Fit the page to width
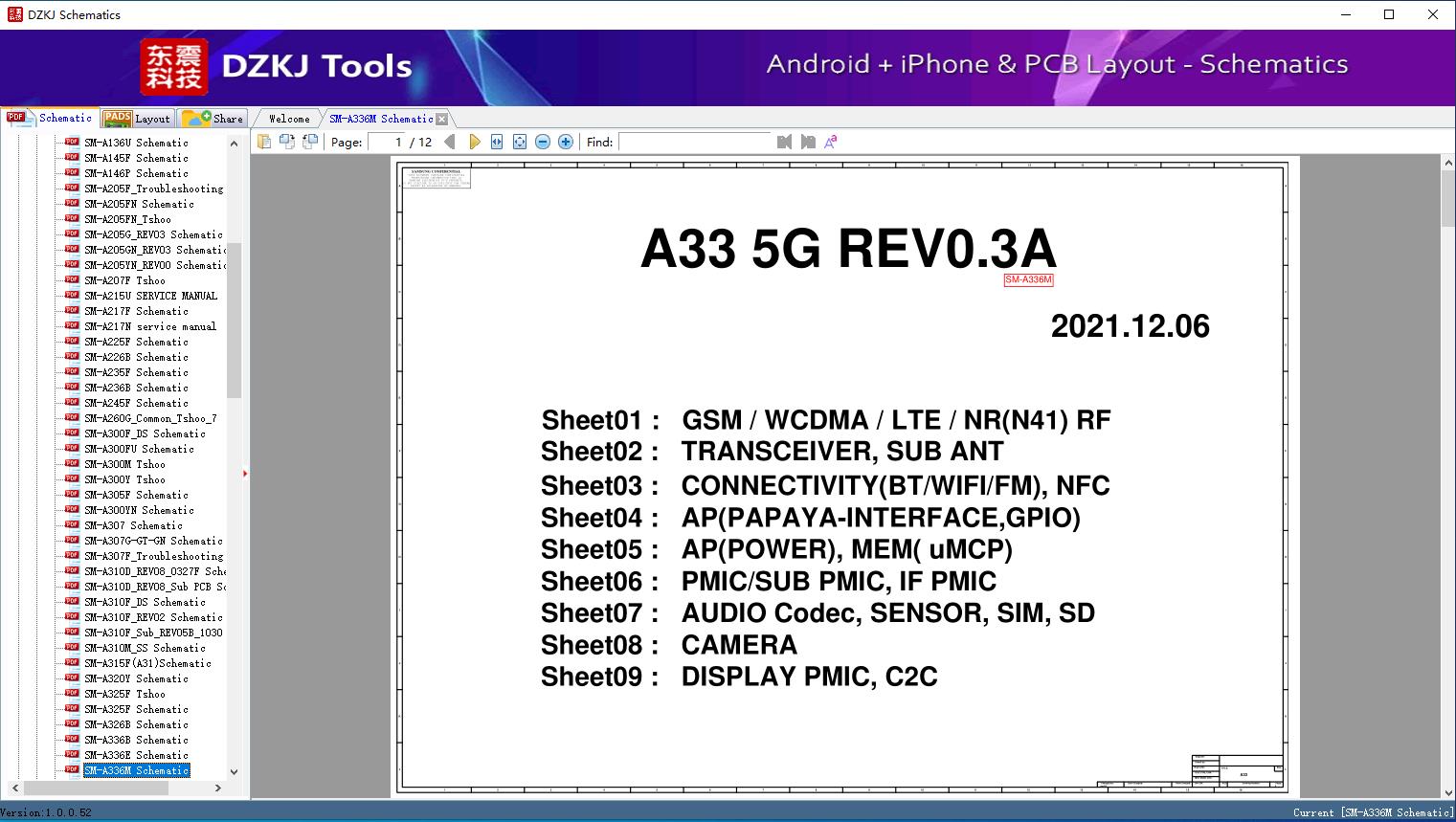The image size is (1456, 822). (497, 142)
